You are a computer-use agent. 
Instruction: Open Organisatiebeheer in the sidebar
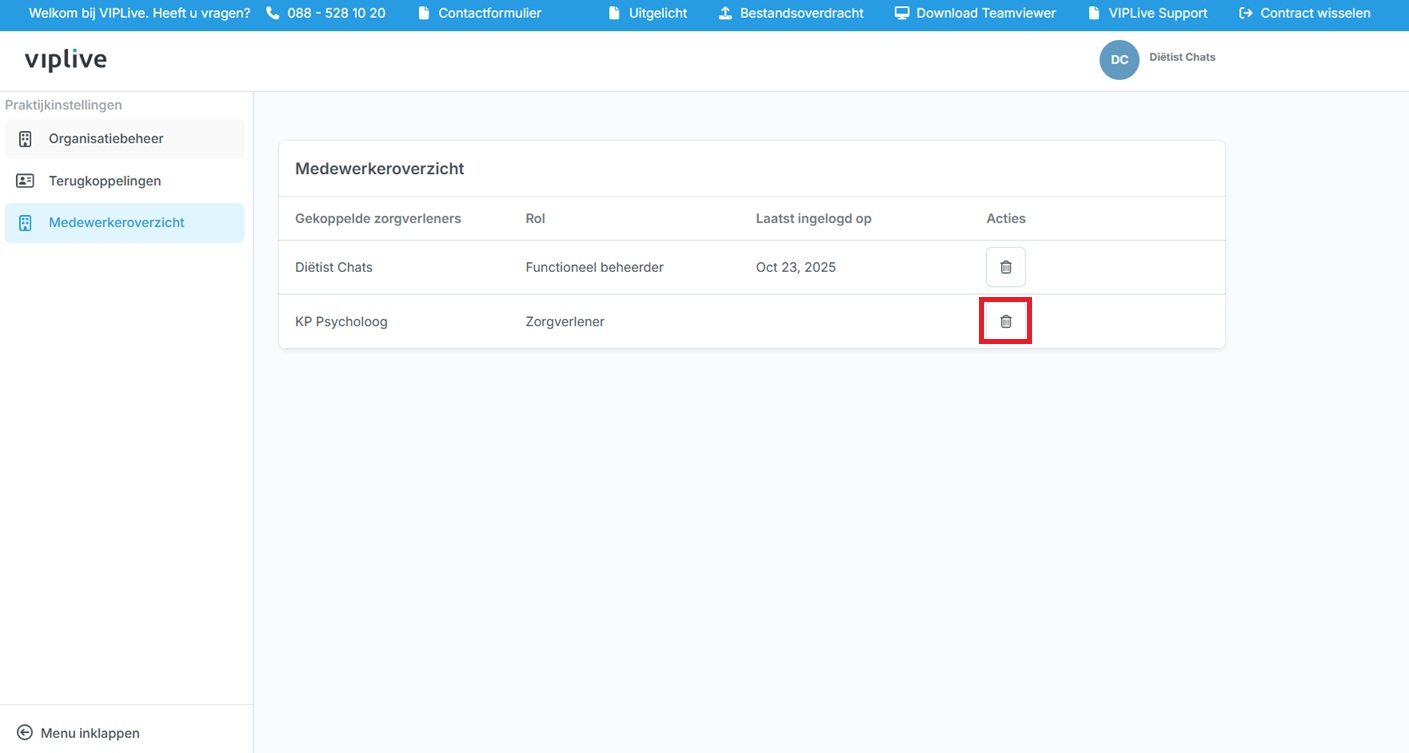(125, 139)
